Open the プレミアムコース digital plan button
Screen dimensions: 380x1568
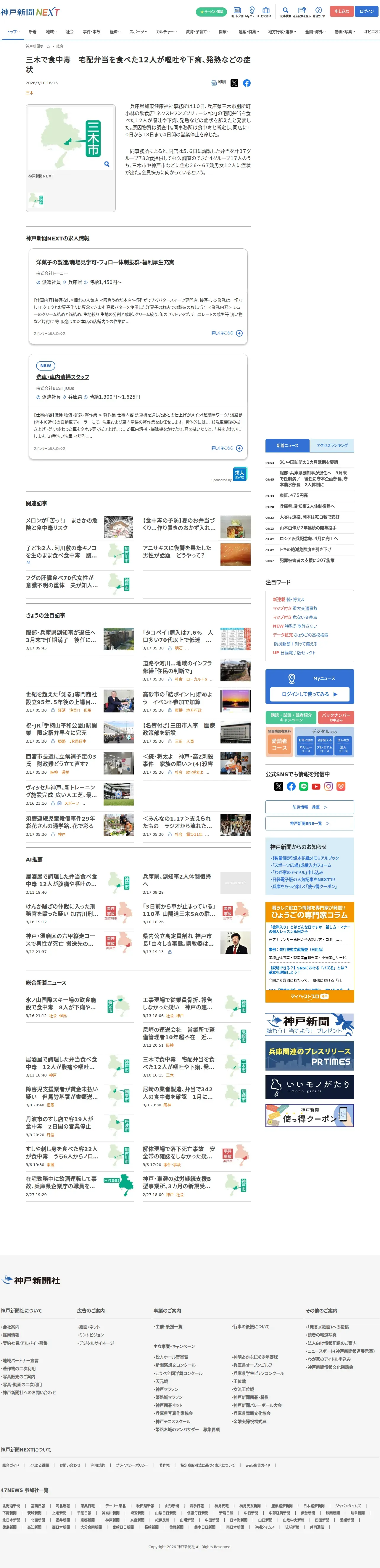pyautogui.click(x=325, y=746)
